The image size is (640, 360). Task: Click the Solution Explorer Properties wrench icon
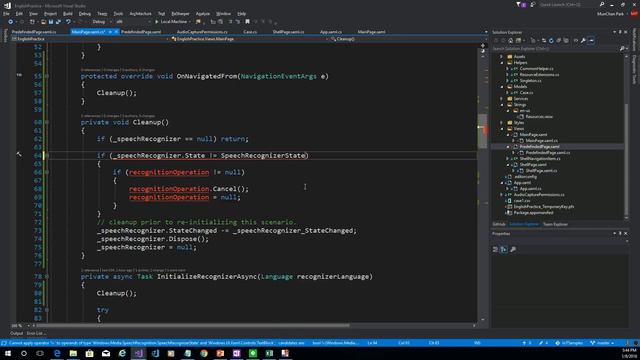pos(583,40)
